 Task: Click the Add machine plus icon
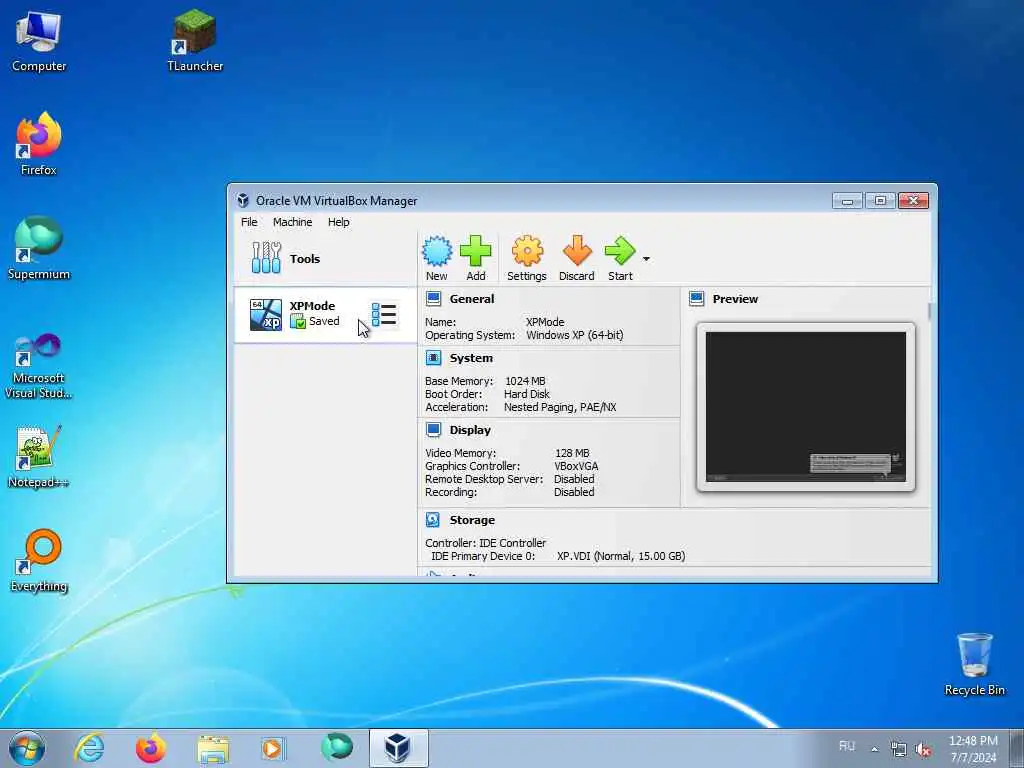(475, 251)
